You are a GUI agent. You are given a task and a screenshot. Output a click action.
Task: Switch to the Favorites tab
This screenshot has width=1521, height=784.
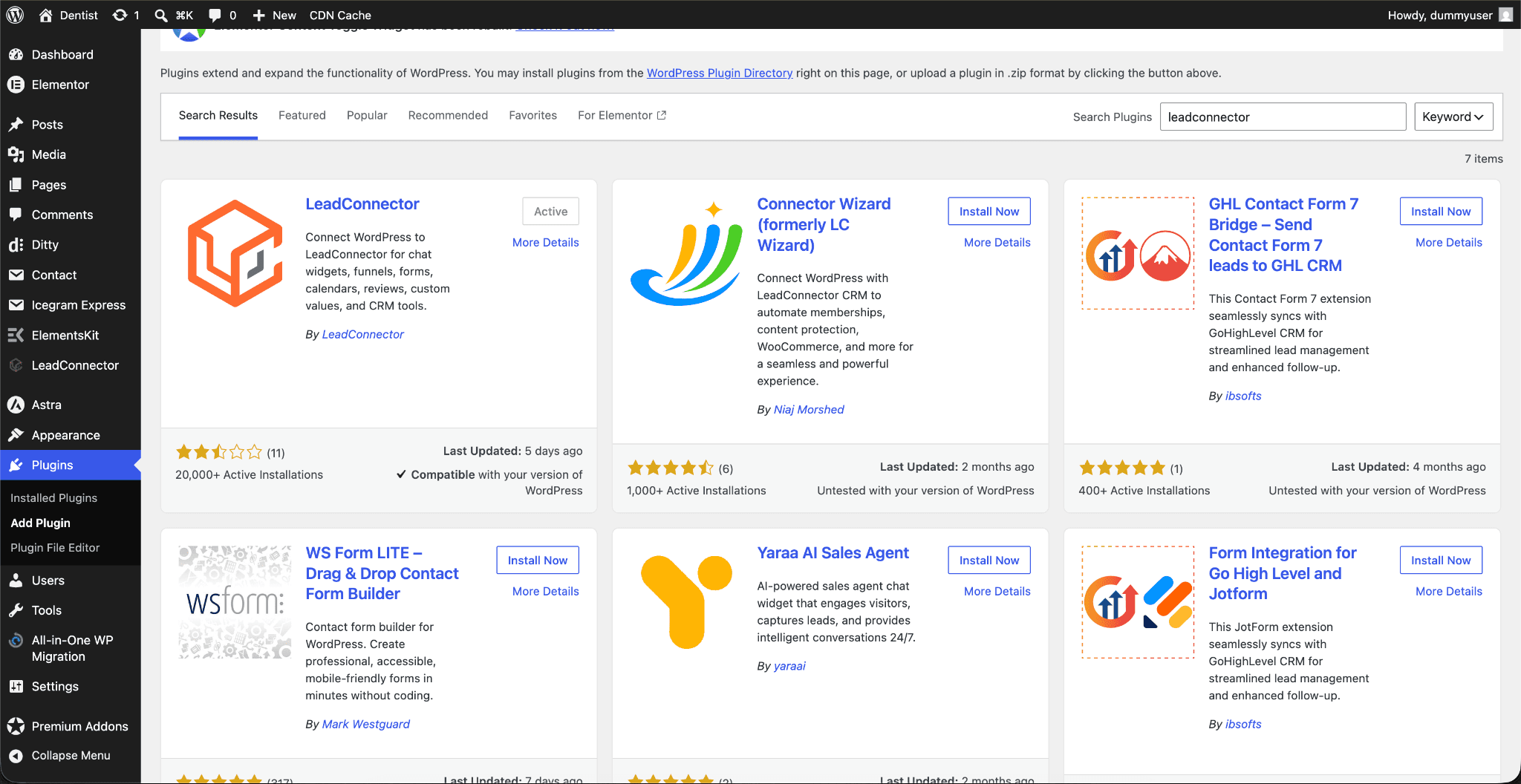point(532,115)
